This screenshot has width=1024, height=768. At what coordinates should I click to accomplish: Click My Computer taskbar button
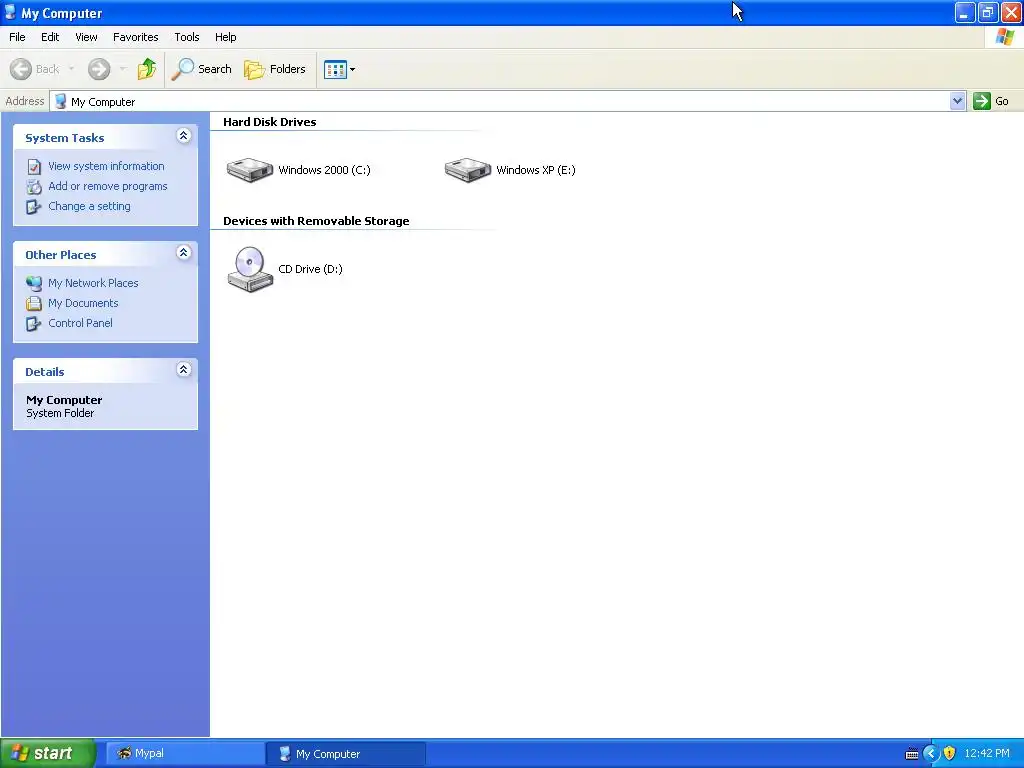click(345, 753)
